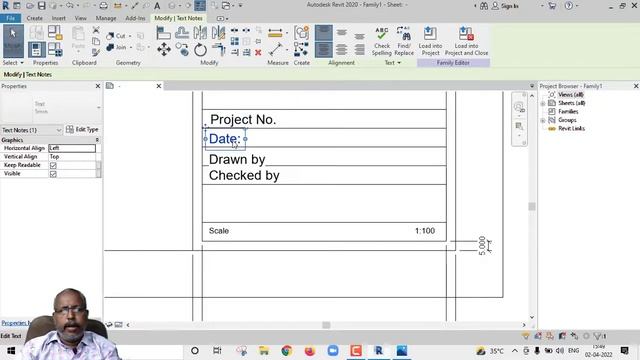Click the Horizontal Align value field
This screenshot has width=640, height=360.
72,148
